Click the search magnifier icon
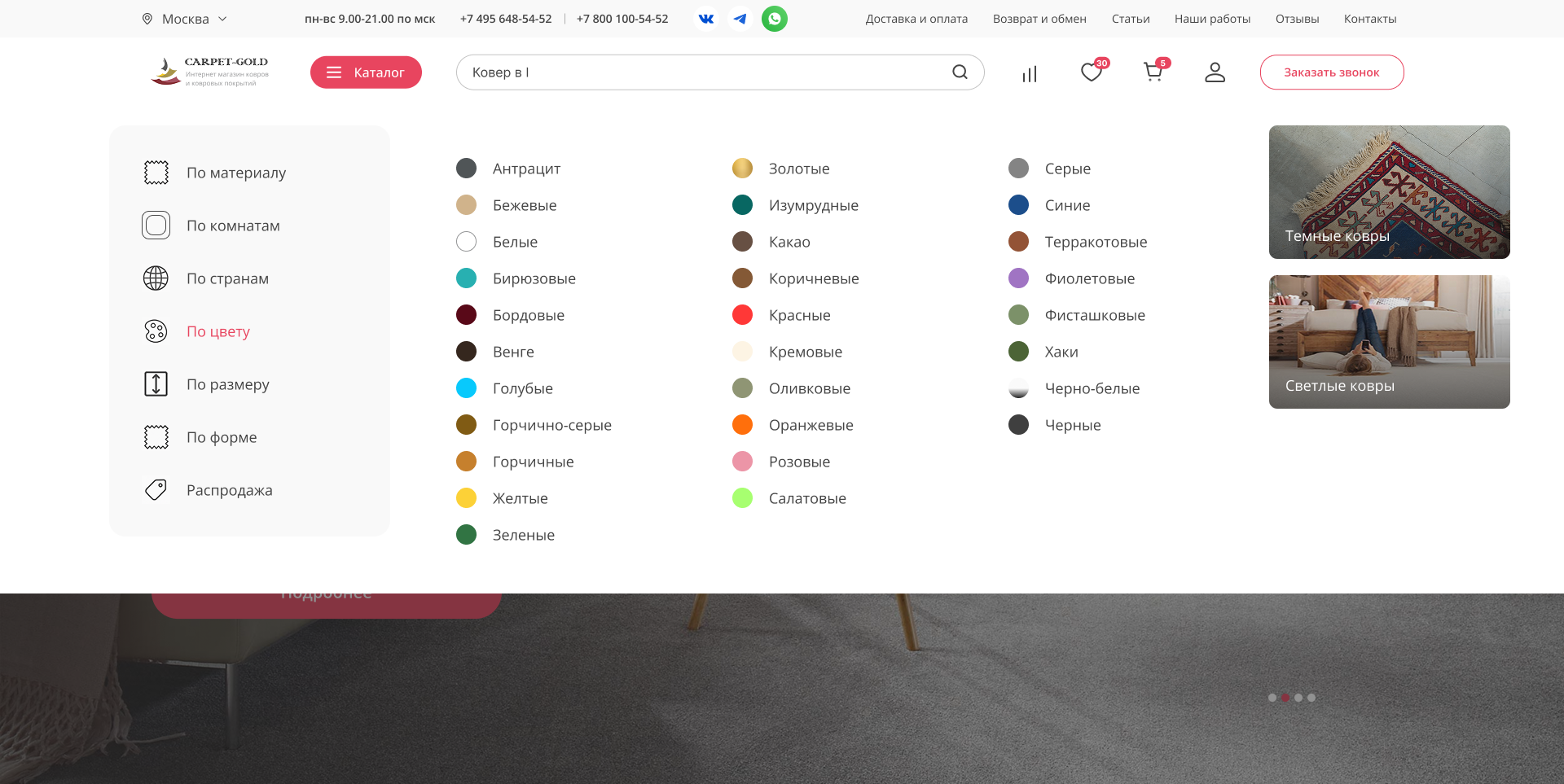 point(960,72)
